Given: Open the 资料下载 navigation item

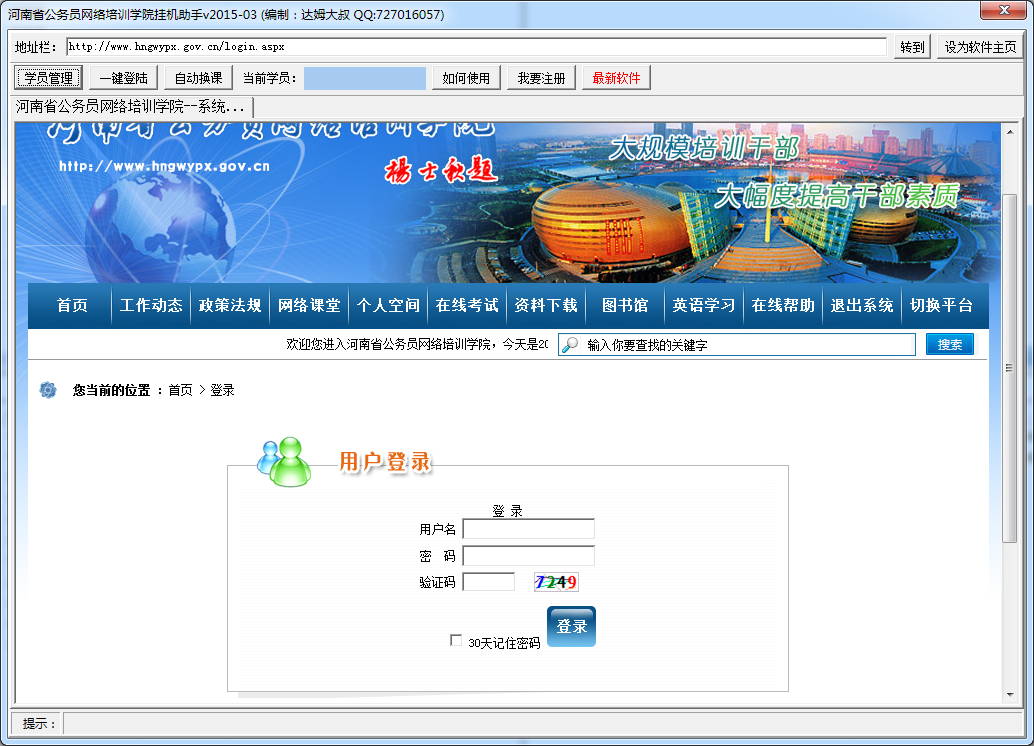Looking at the screenshot, I should coord(546,305).
